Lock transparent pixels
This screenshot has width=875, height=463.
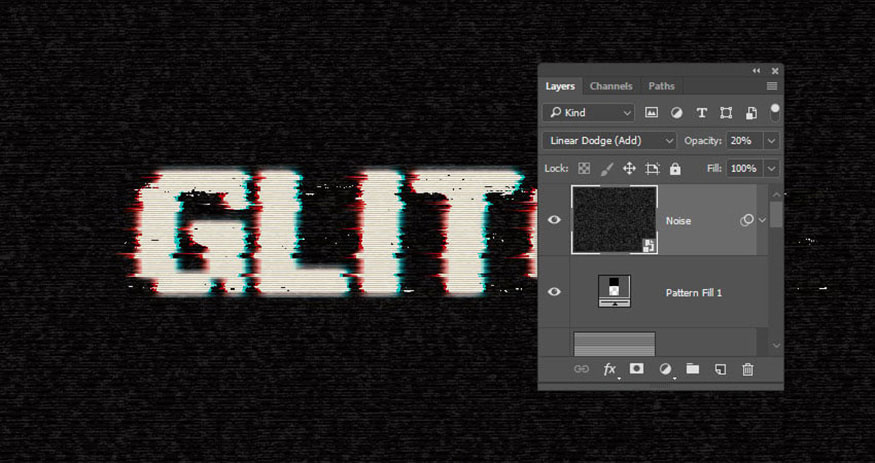click(584, 168)
